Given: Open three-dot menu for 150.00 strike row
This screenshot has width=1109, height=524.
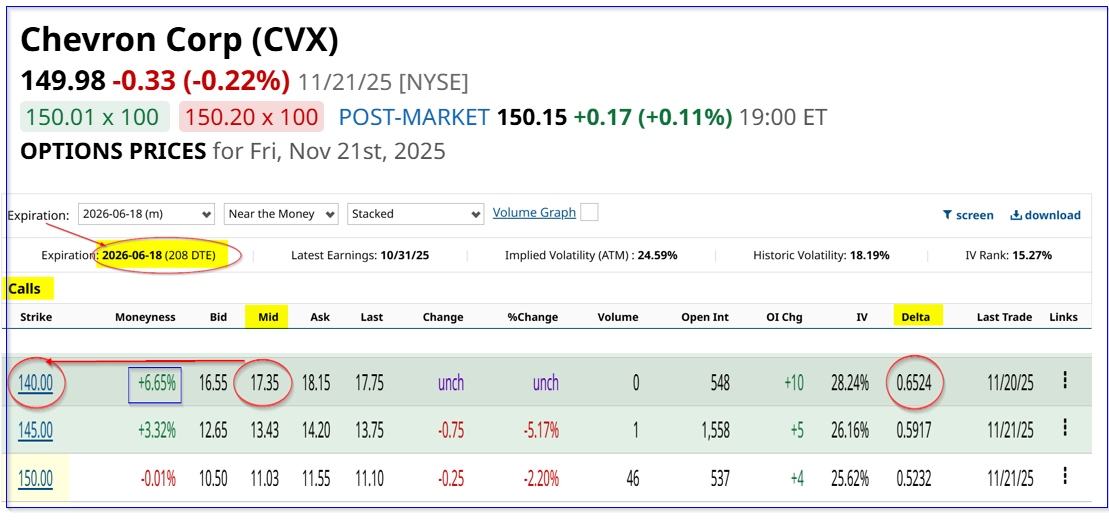Looking at the screenshot, I should tap(1065, 477).
